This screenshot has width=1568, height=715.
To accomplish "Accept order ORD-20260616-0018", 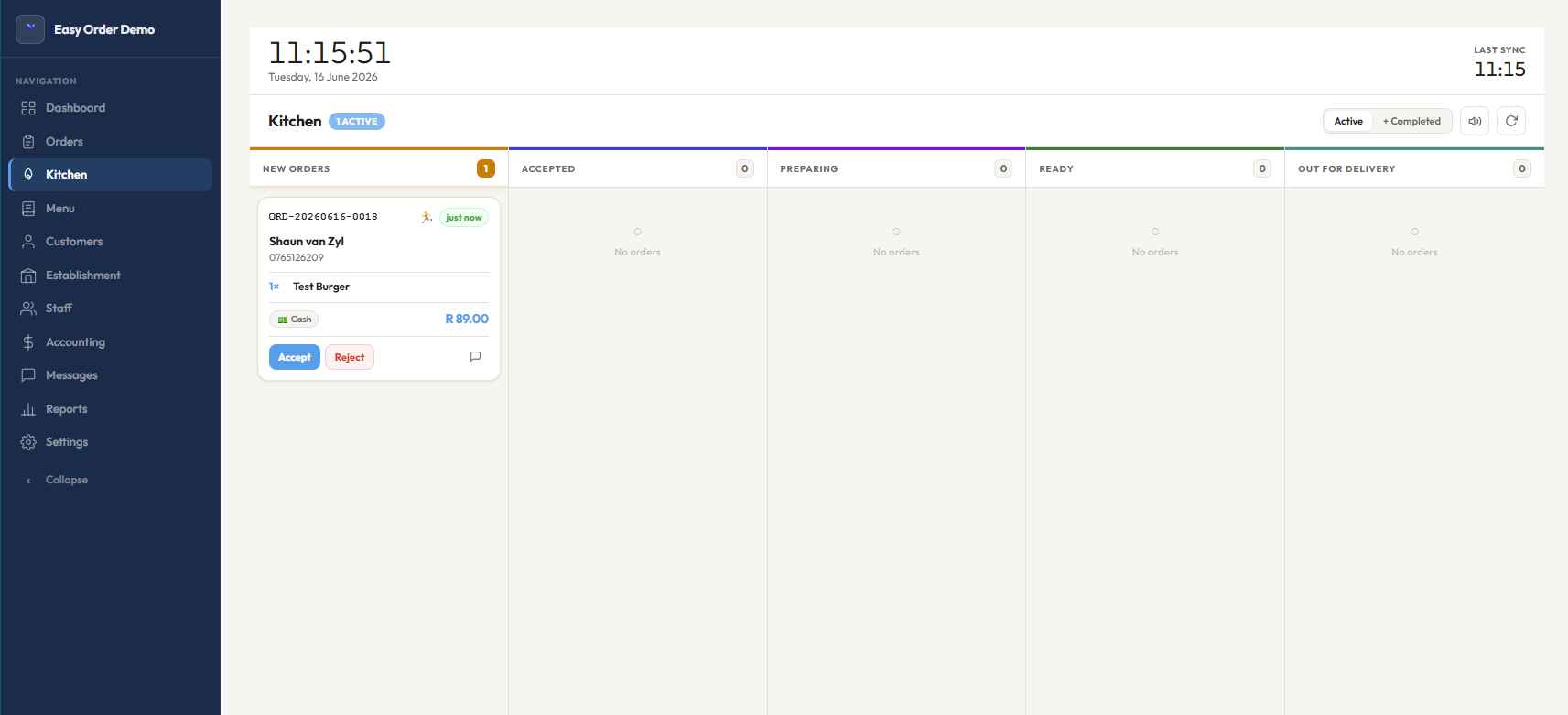I will point(295,357).
